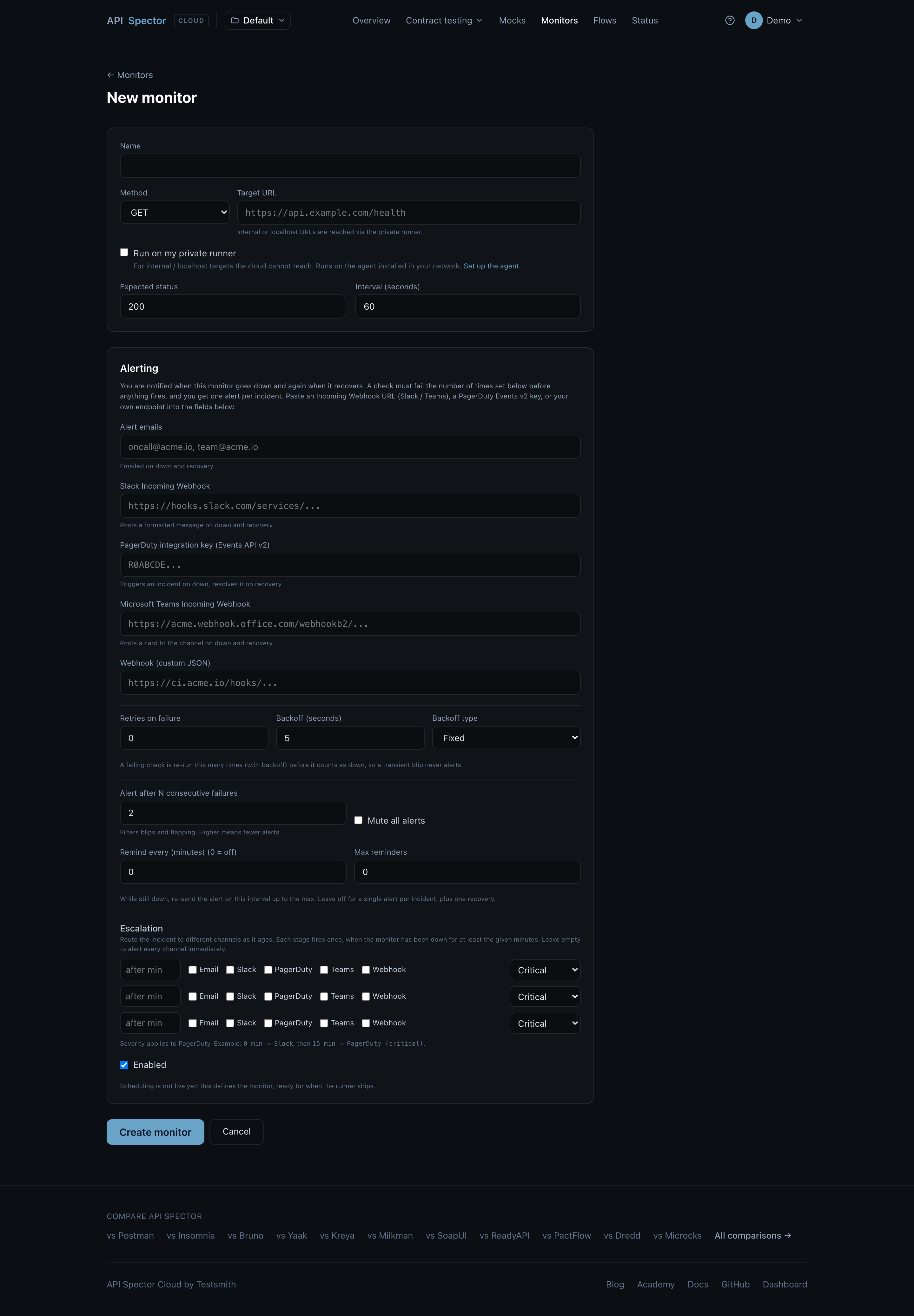This screenshot has height=1316, width=914.
Task: Go to the Mocks nav item
Action: coord(512,21)
